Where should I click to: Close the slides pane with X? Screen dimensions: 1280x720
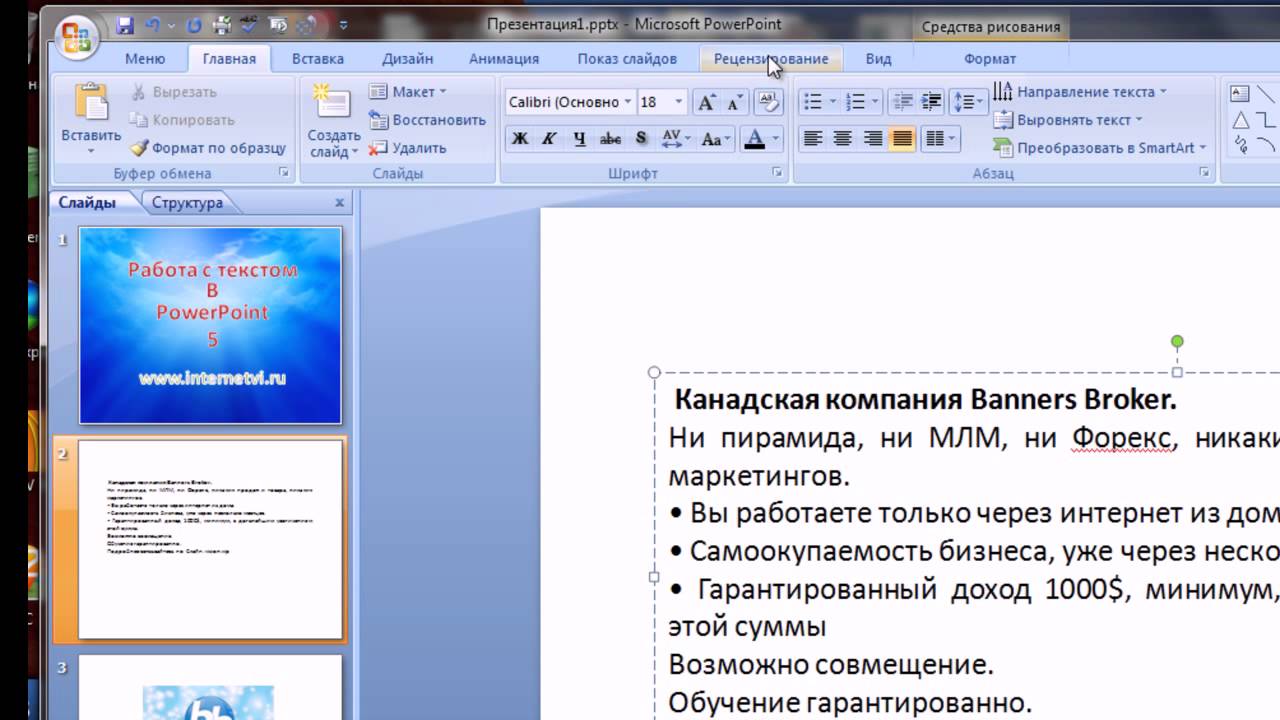tap(340, 203)
